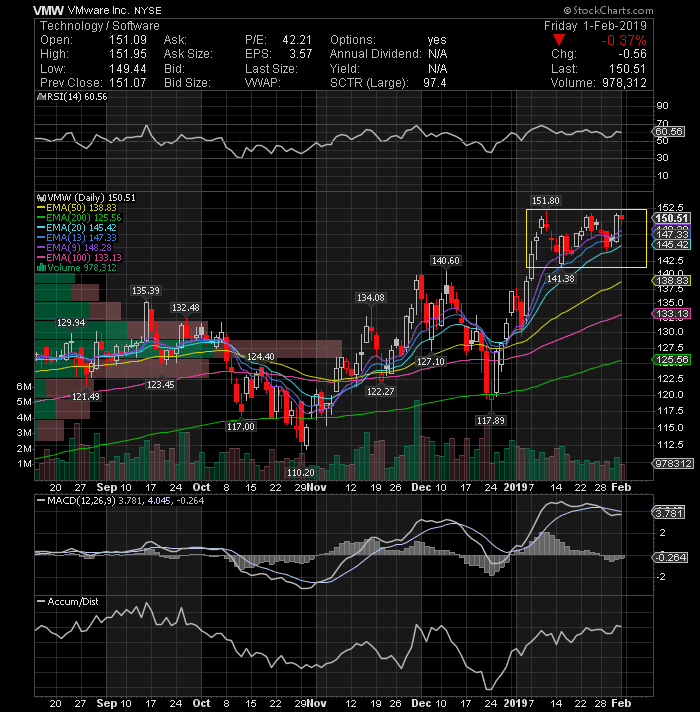The width and height of the screenshot is (700, 712).
Task: Click the 127.10 price annotation
Action: 431,362
